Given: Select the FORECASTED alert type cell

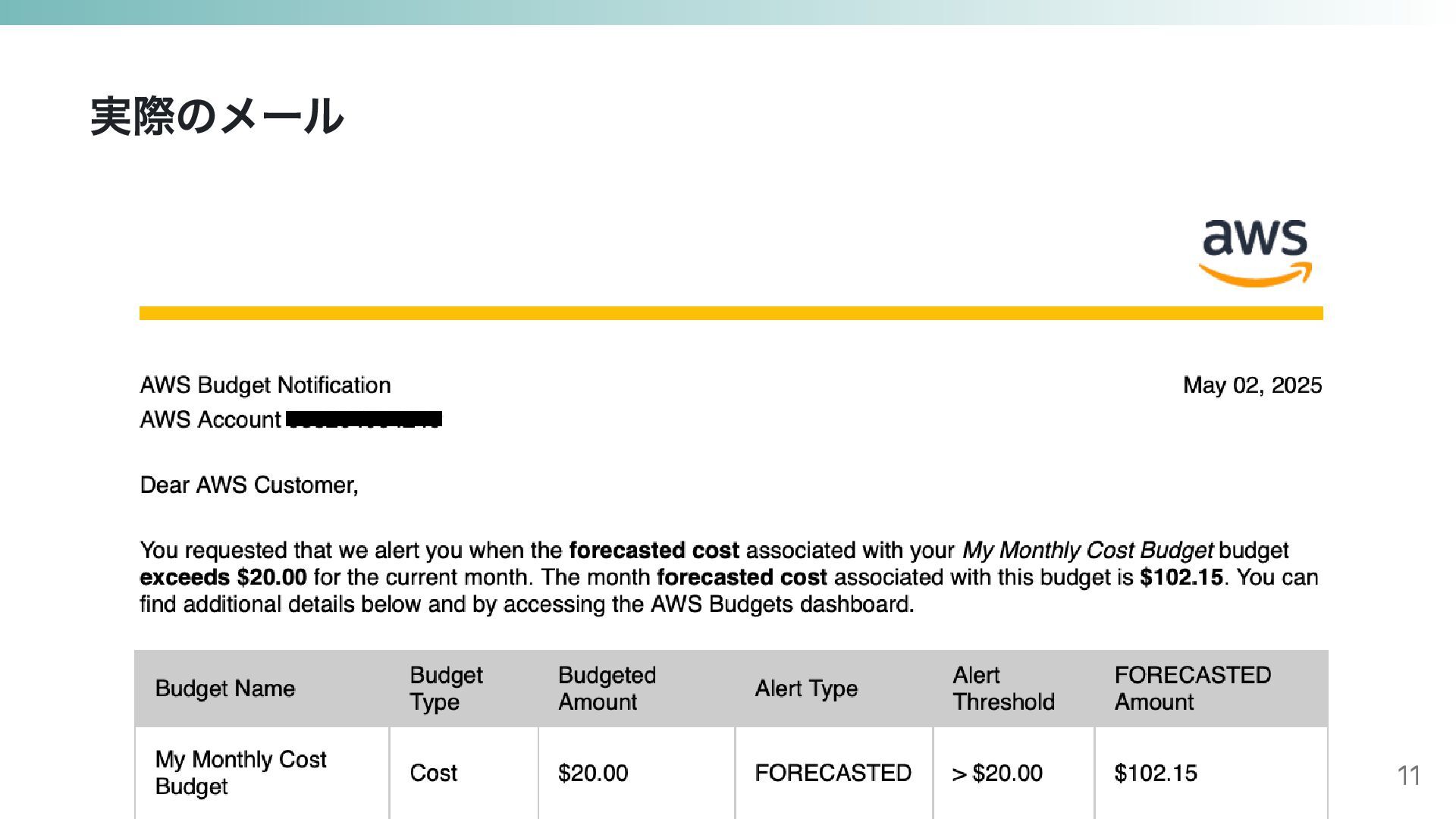Looking at the screenshot, I should tap(833, 773).
